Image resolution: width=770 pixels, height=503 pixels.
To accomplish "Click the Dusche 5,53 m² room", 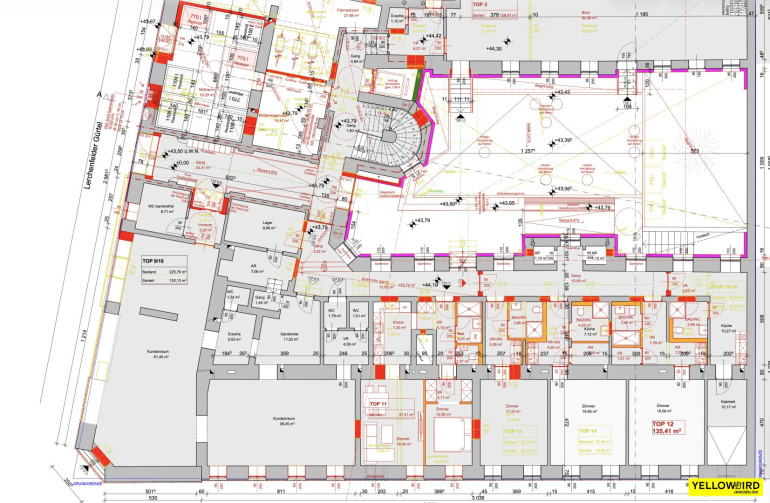I will pos(236,339).
